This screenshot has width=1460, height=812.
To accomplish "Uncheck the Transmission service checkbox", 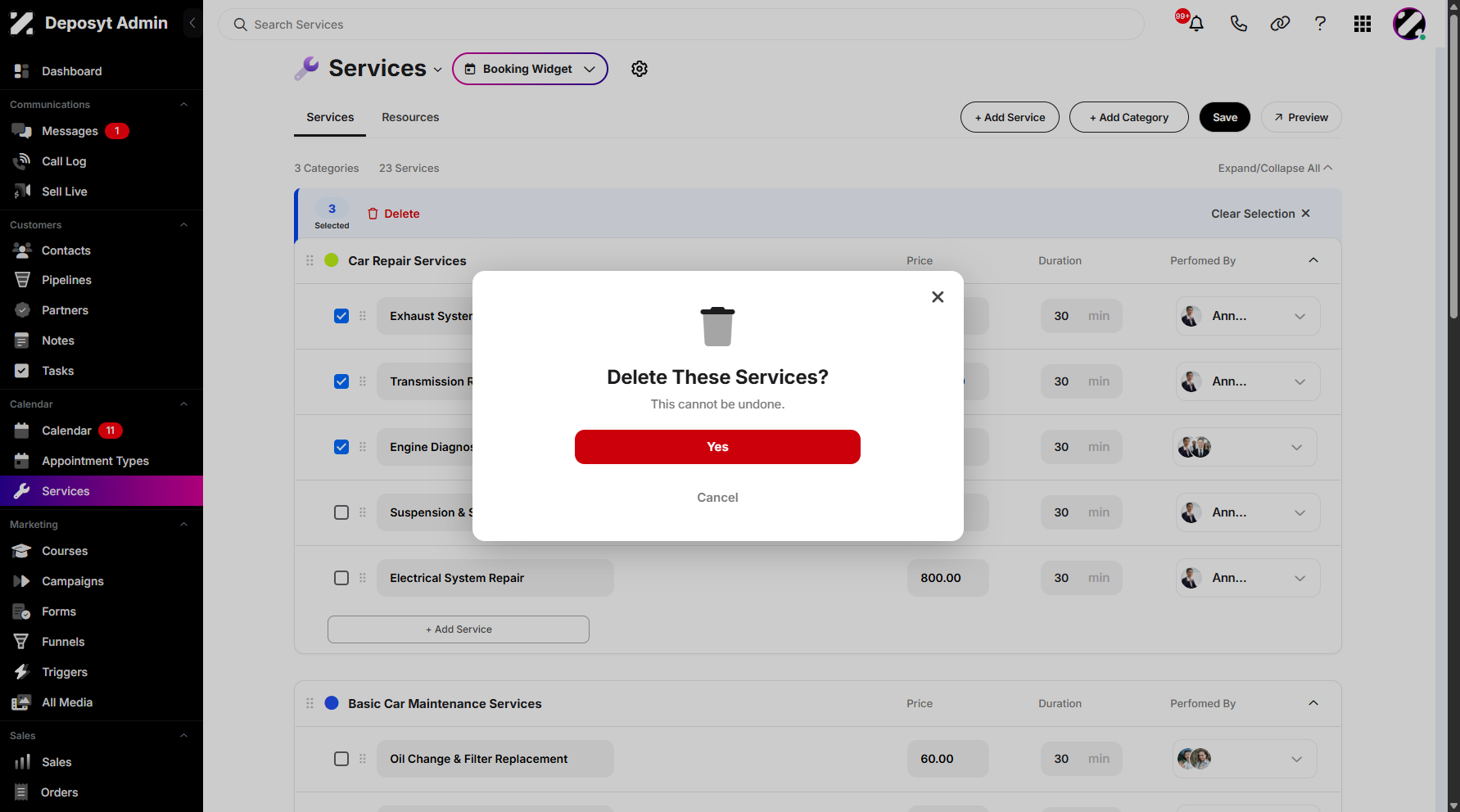I will (x=341, y=381).
